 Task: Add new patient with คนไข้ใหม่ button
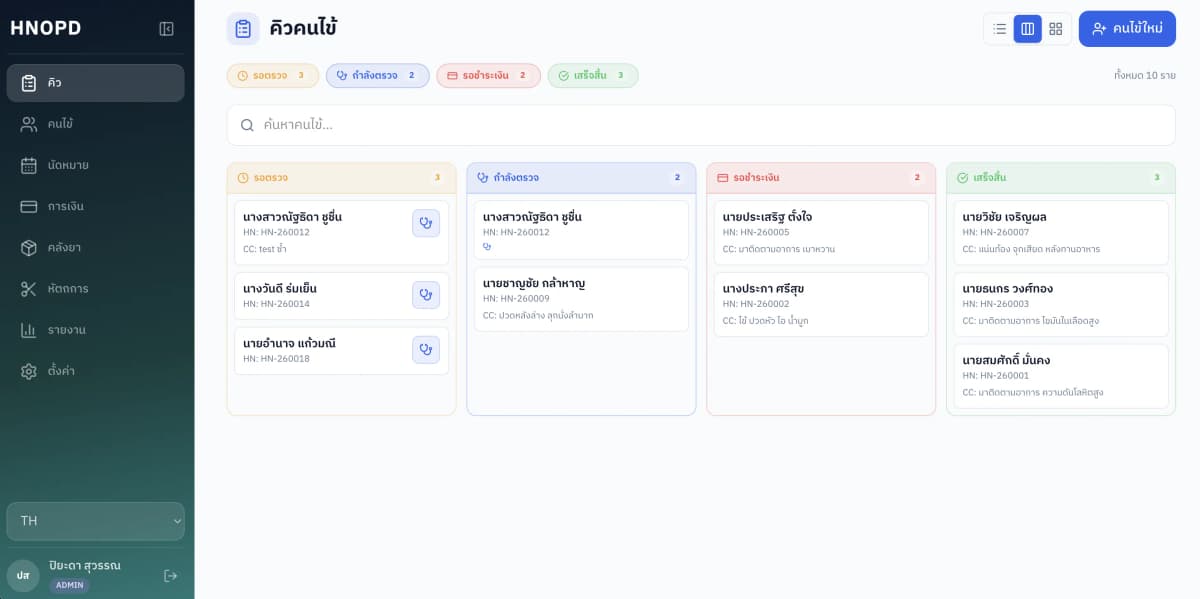click(x=1127, y=29)
